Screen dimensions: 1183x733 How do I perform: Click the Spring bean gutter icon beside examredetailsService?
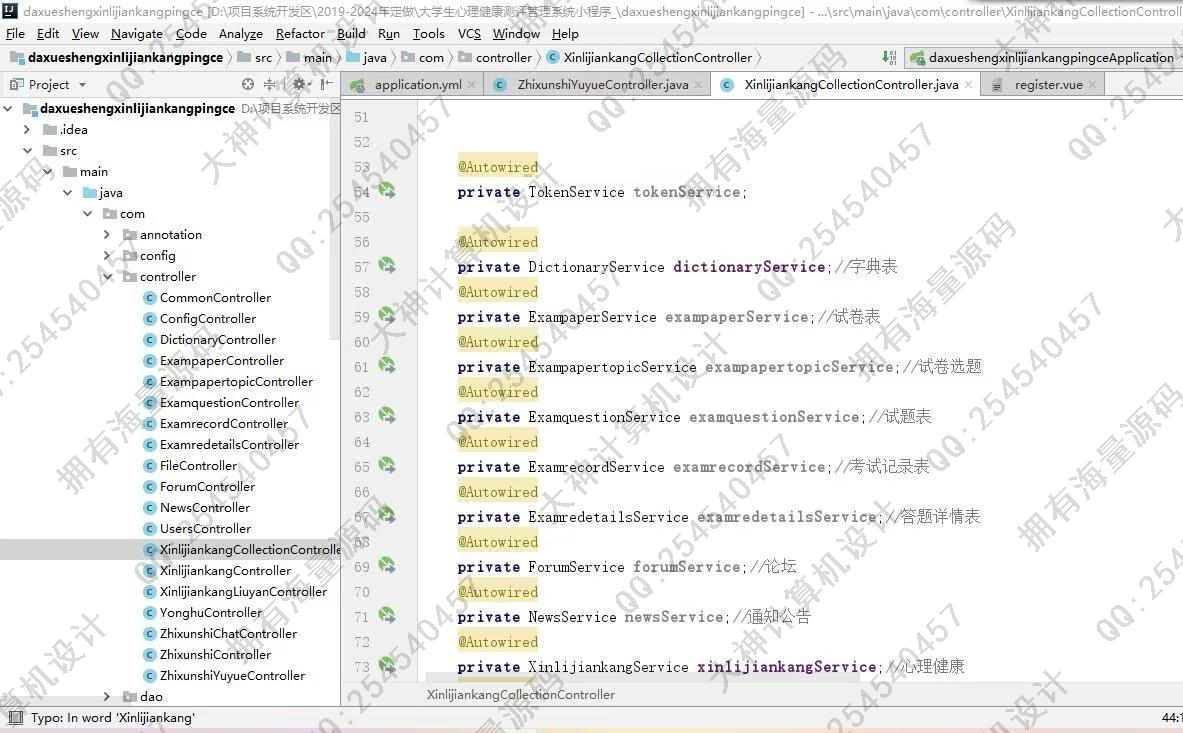387,516
